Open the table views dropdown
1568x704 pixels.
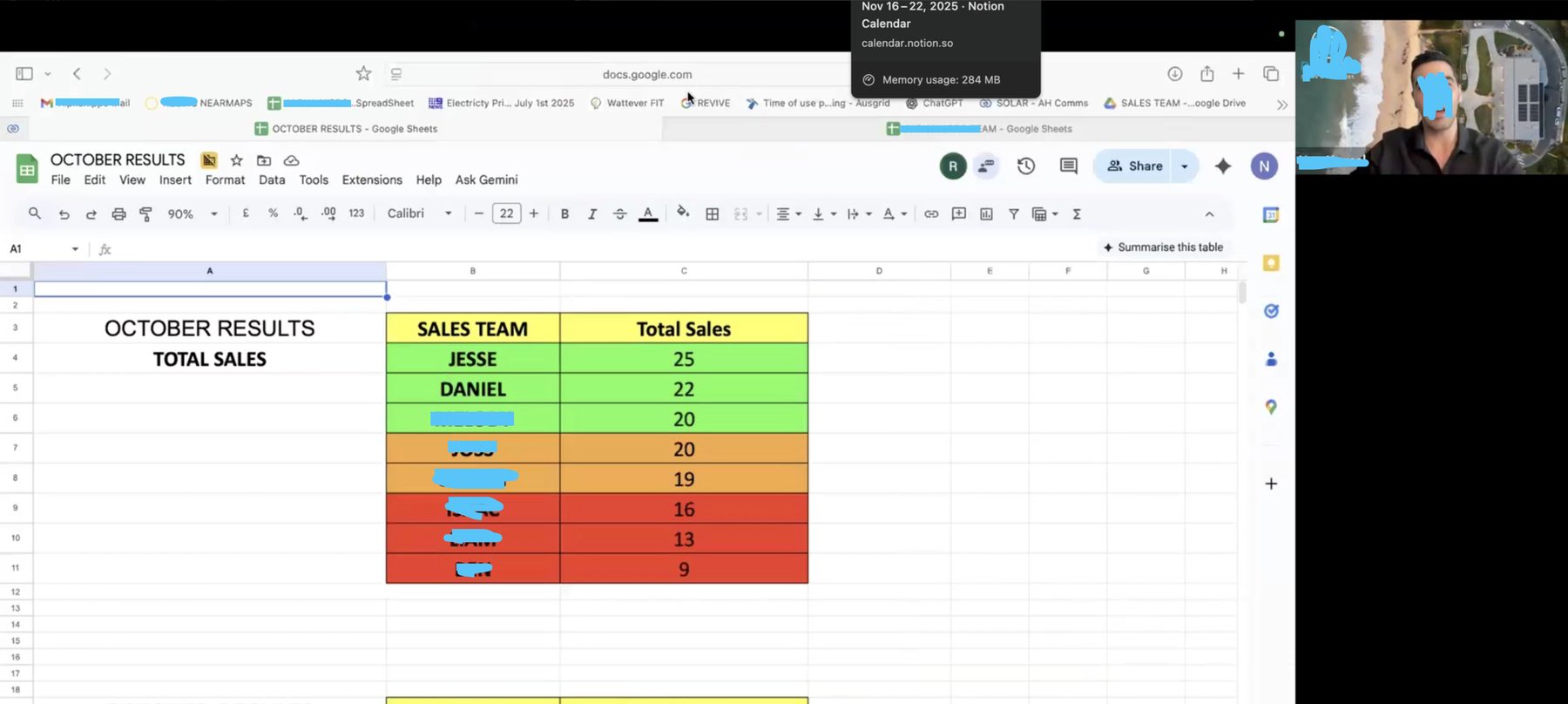pos(1055,214)
